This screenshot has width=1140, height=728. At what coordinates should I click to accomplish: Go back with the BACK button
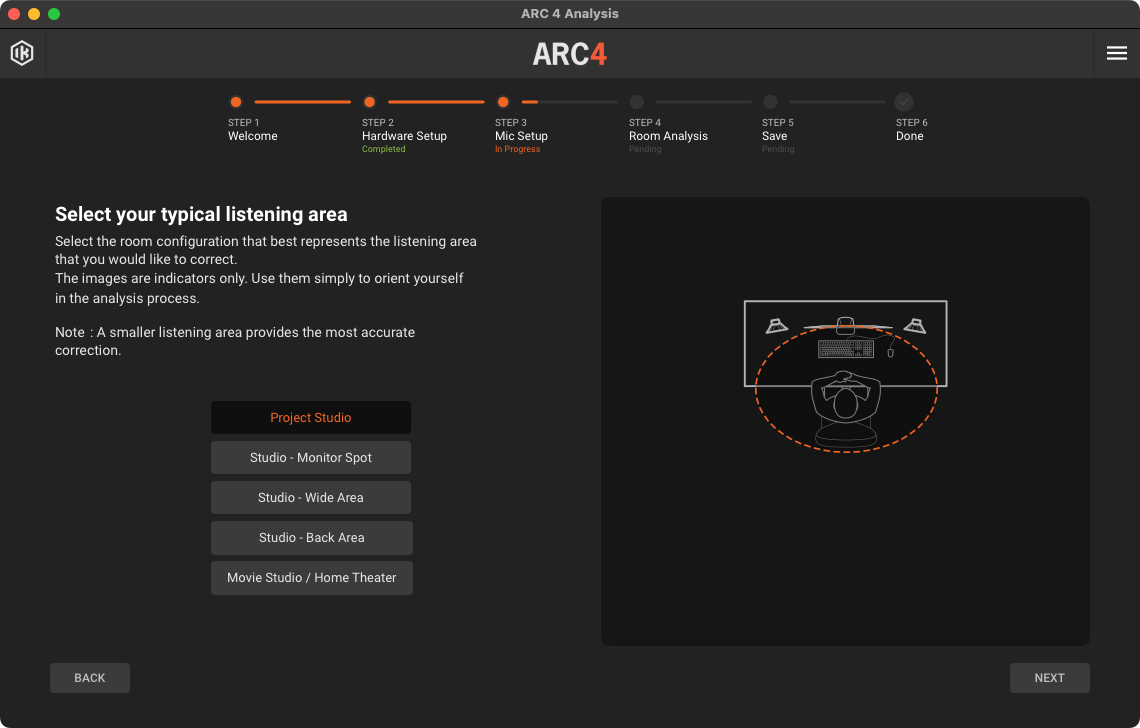tap(89, 678)
